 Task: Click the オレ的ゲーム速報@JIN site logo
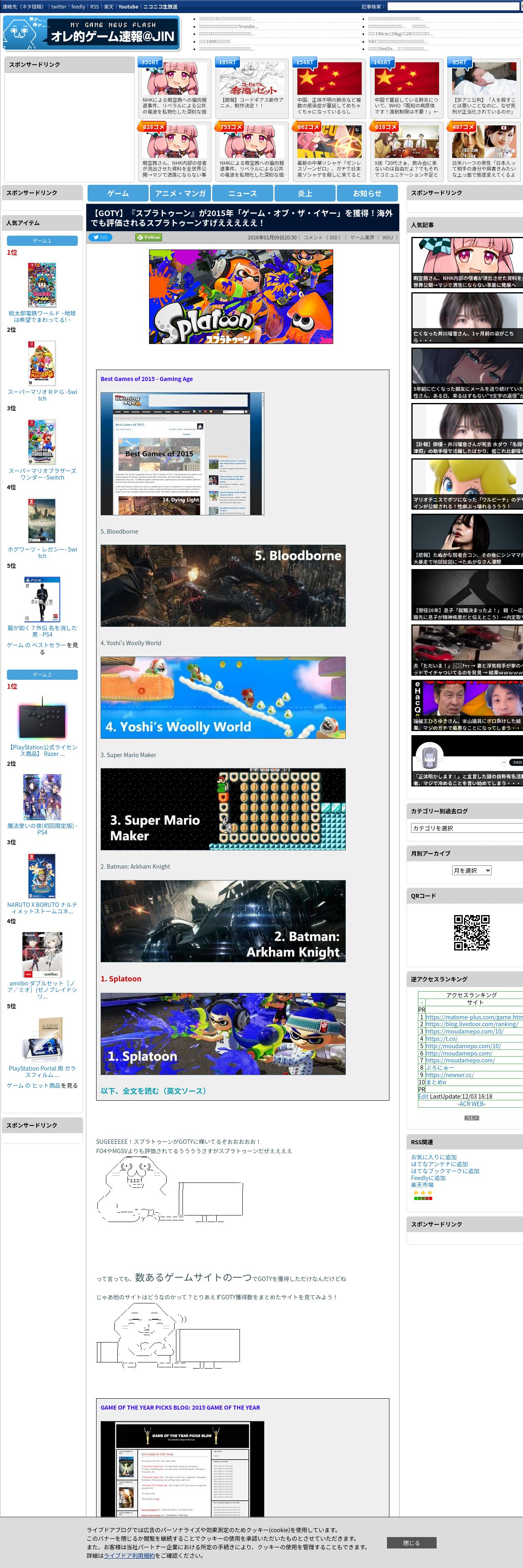tap(91, 33)
